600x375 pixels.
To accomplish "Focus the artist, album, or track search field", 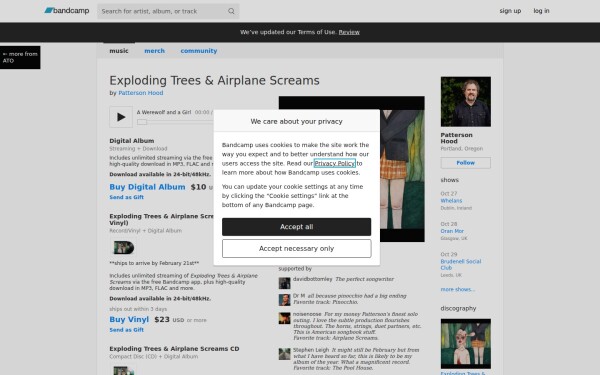I will pyautogui.click(x=168, y=11).
